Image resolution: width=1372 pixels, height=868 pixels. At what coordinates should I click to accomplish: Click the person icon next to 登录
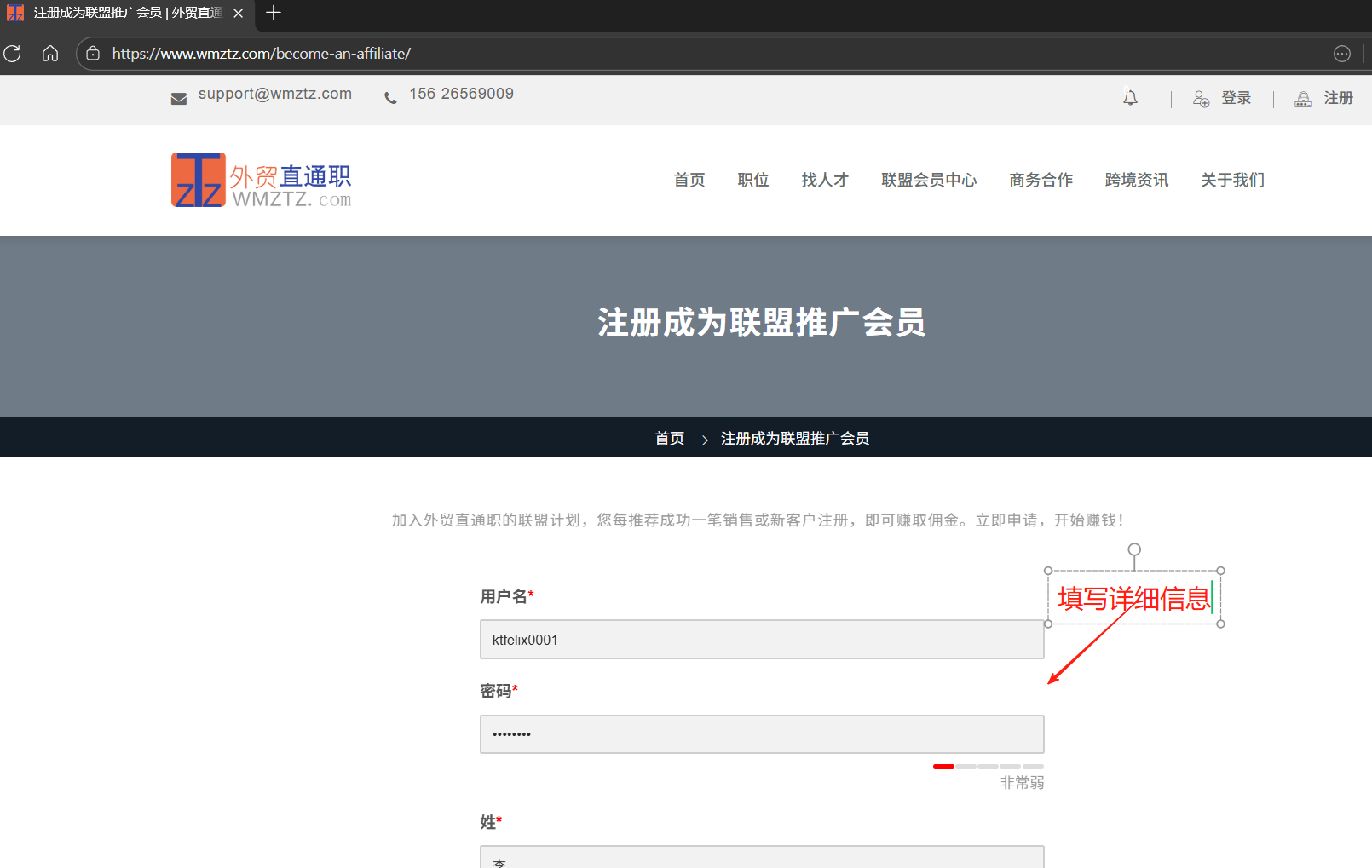1201,99
